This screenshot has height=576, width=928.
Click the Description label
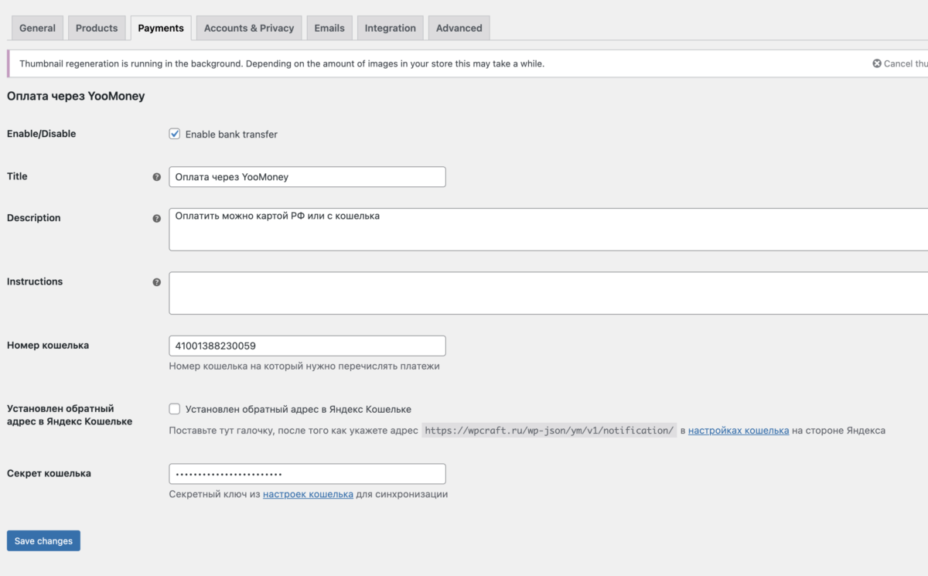point(34,217)
